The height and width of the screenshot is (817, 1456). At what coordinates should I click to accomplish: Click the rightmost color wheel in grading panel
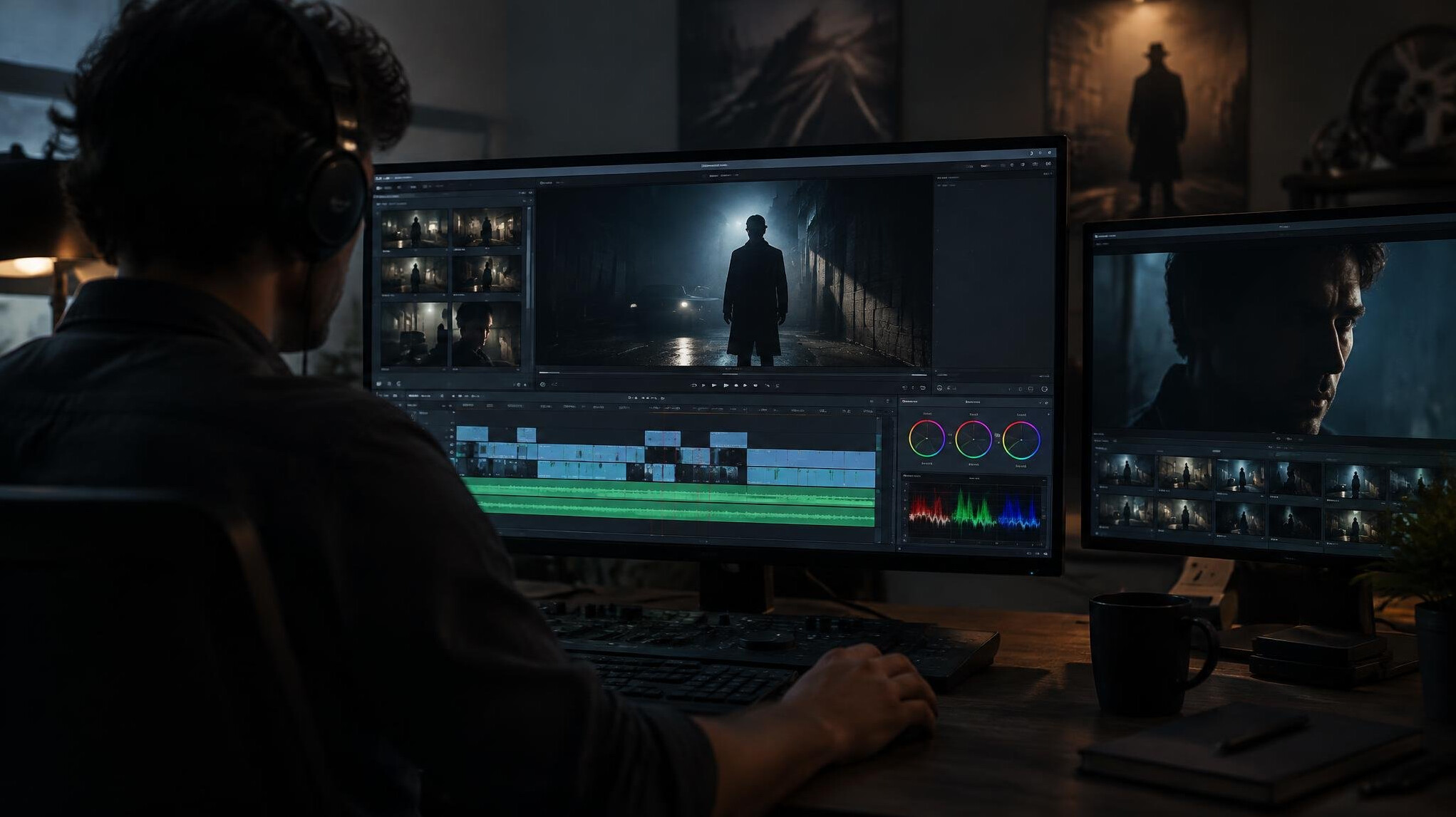(1021, 440)
